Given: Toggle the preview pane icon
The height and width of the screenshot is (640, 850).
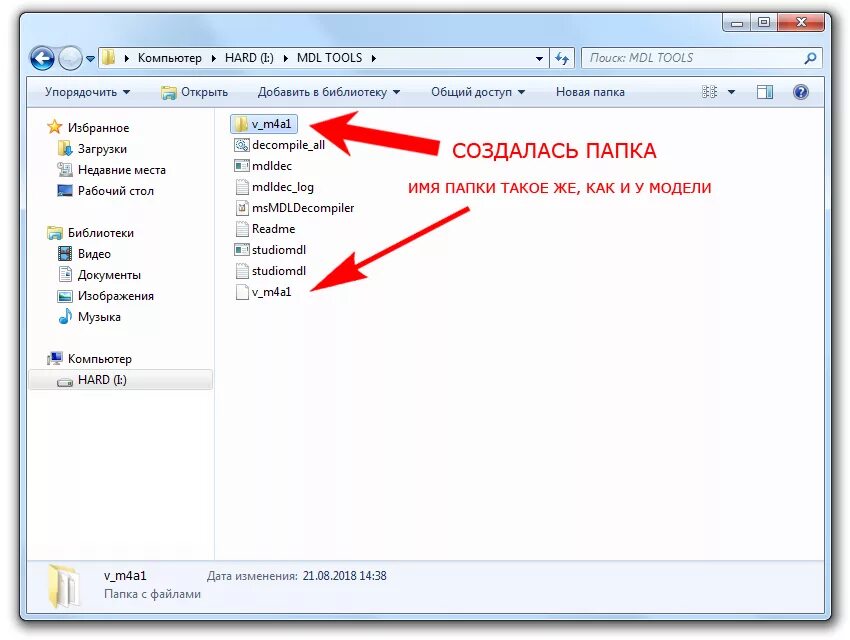Looking at the screenshot, I should [765, 92].
